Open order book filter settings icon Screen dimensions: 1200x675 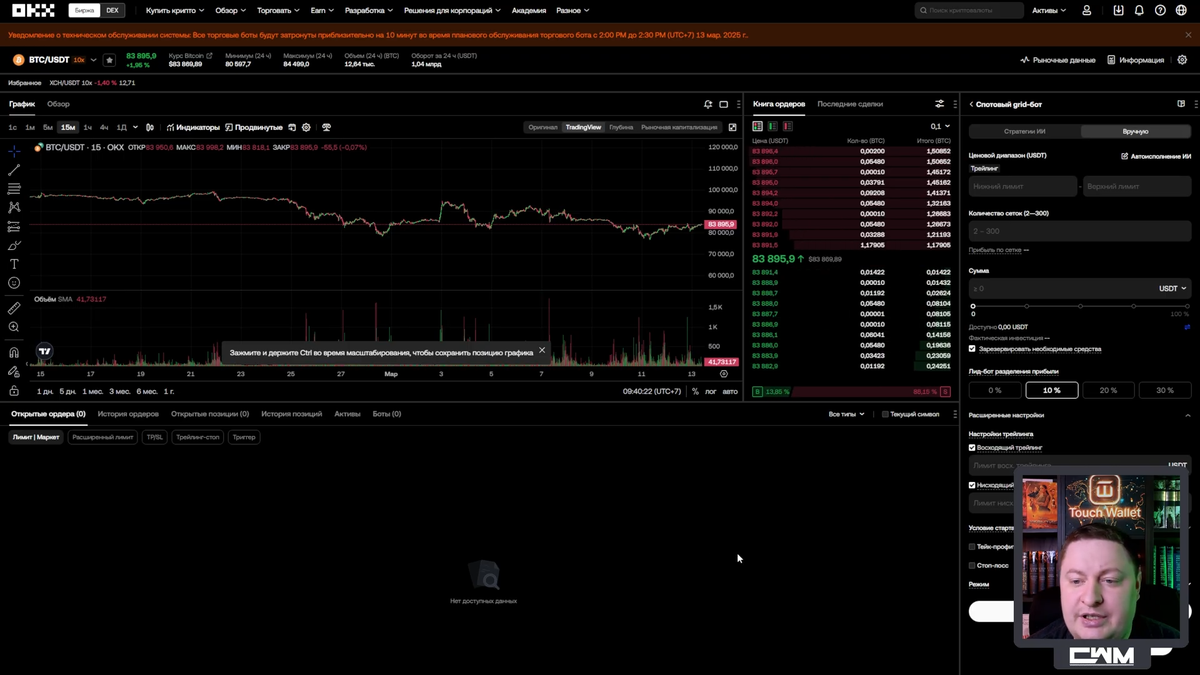[939, 104]
